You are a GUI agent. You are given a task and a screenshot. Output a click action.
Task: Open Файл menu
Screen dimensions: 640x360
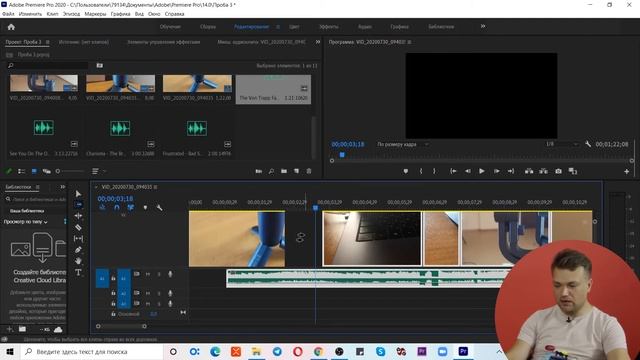tap(8, 14)
